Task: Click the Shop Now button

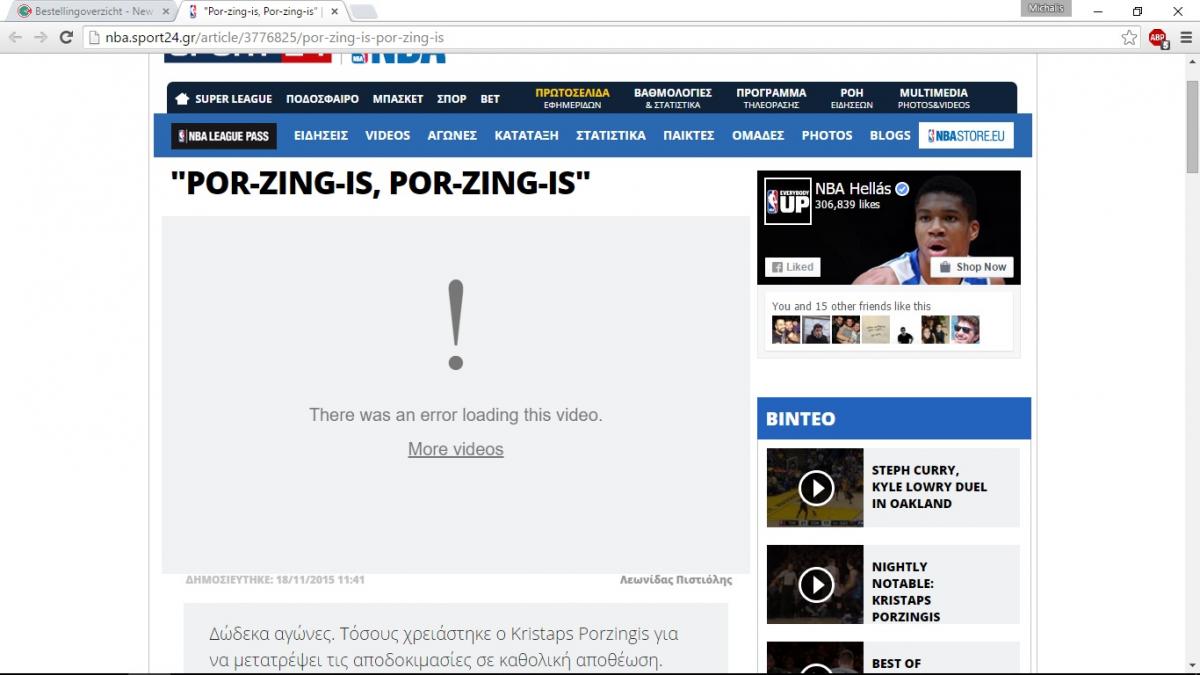Action: 972,267
